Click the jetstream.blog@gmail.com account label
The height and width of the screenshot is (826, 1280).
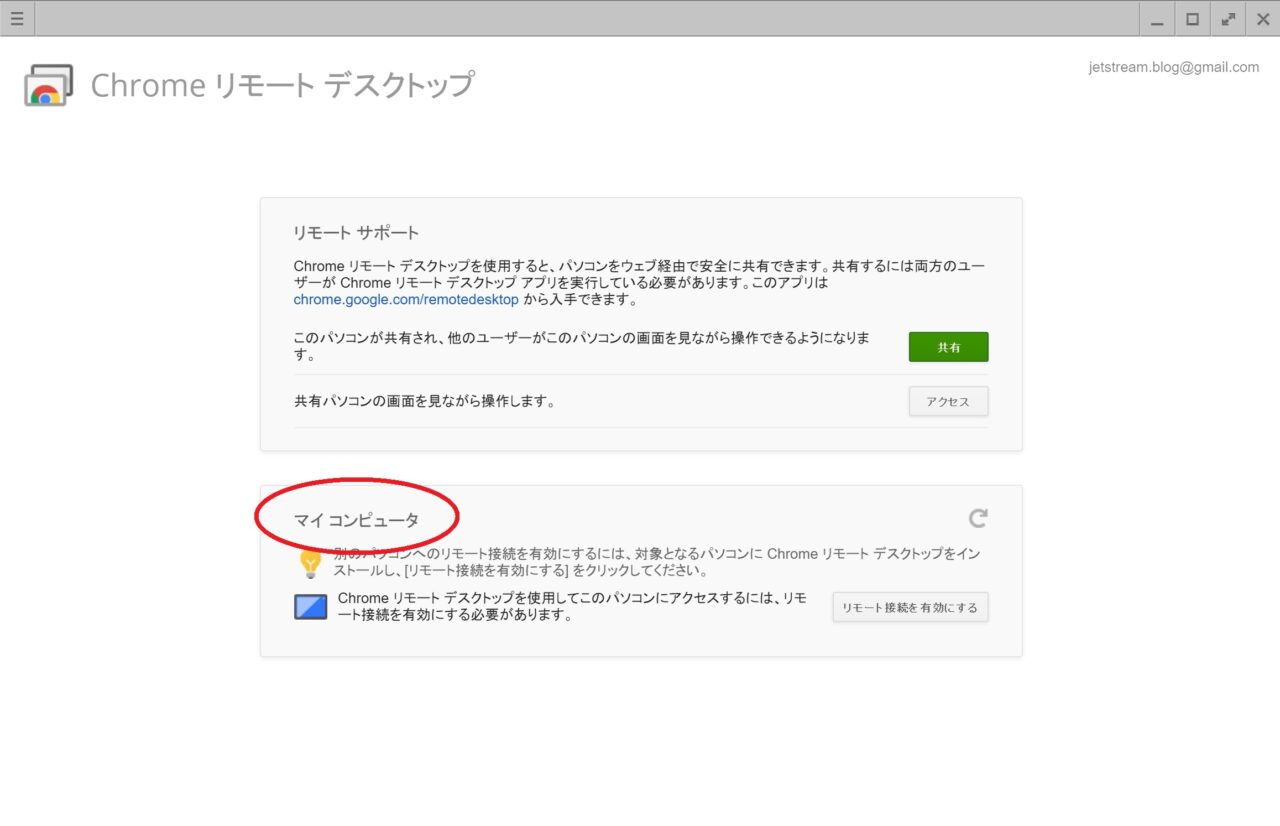[1174, 68]
